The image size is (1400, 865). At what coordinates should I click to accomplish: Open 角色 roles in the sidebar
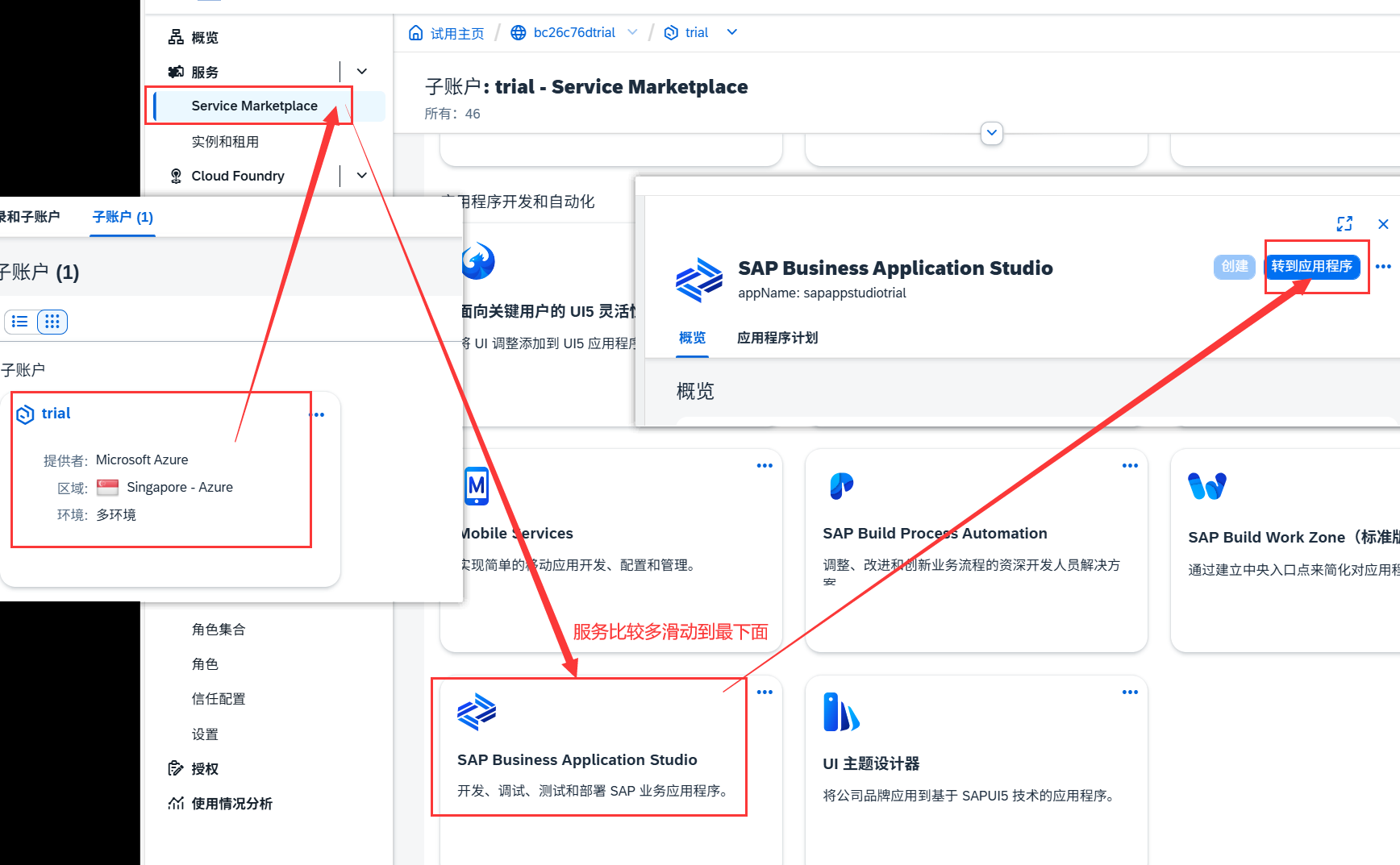(205, 664)
